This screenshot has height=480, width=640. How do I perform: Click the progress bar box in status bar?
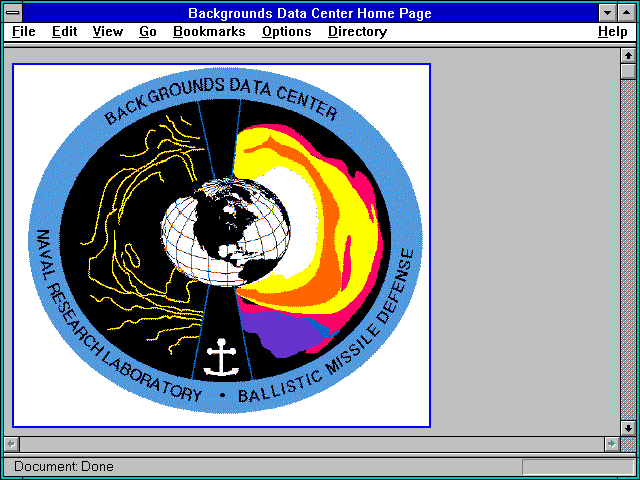tap(578, 467)
